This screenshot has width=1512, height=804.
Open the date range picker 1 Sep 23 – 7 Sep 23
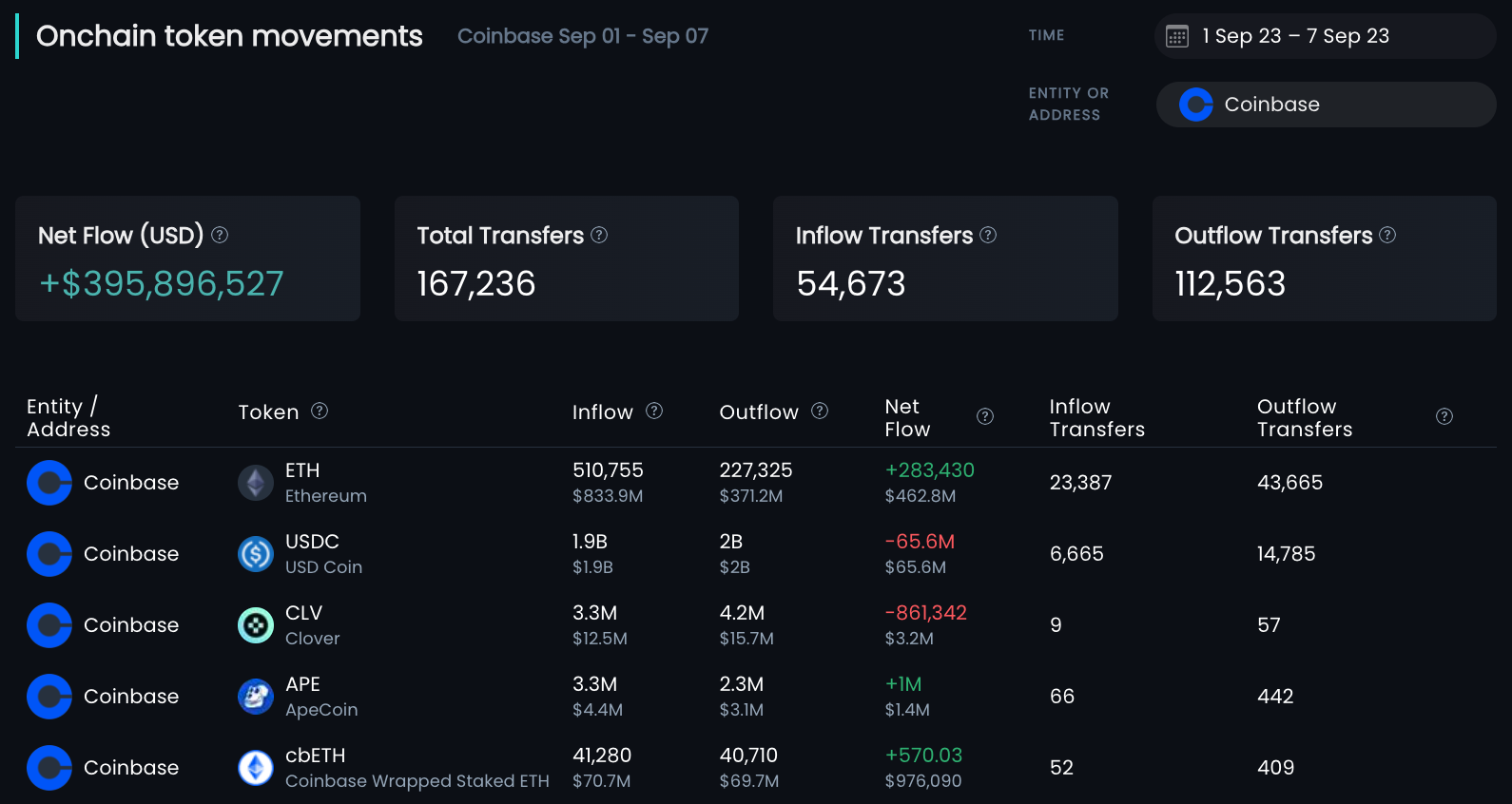click(1326, 36)
